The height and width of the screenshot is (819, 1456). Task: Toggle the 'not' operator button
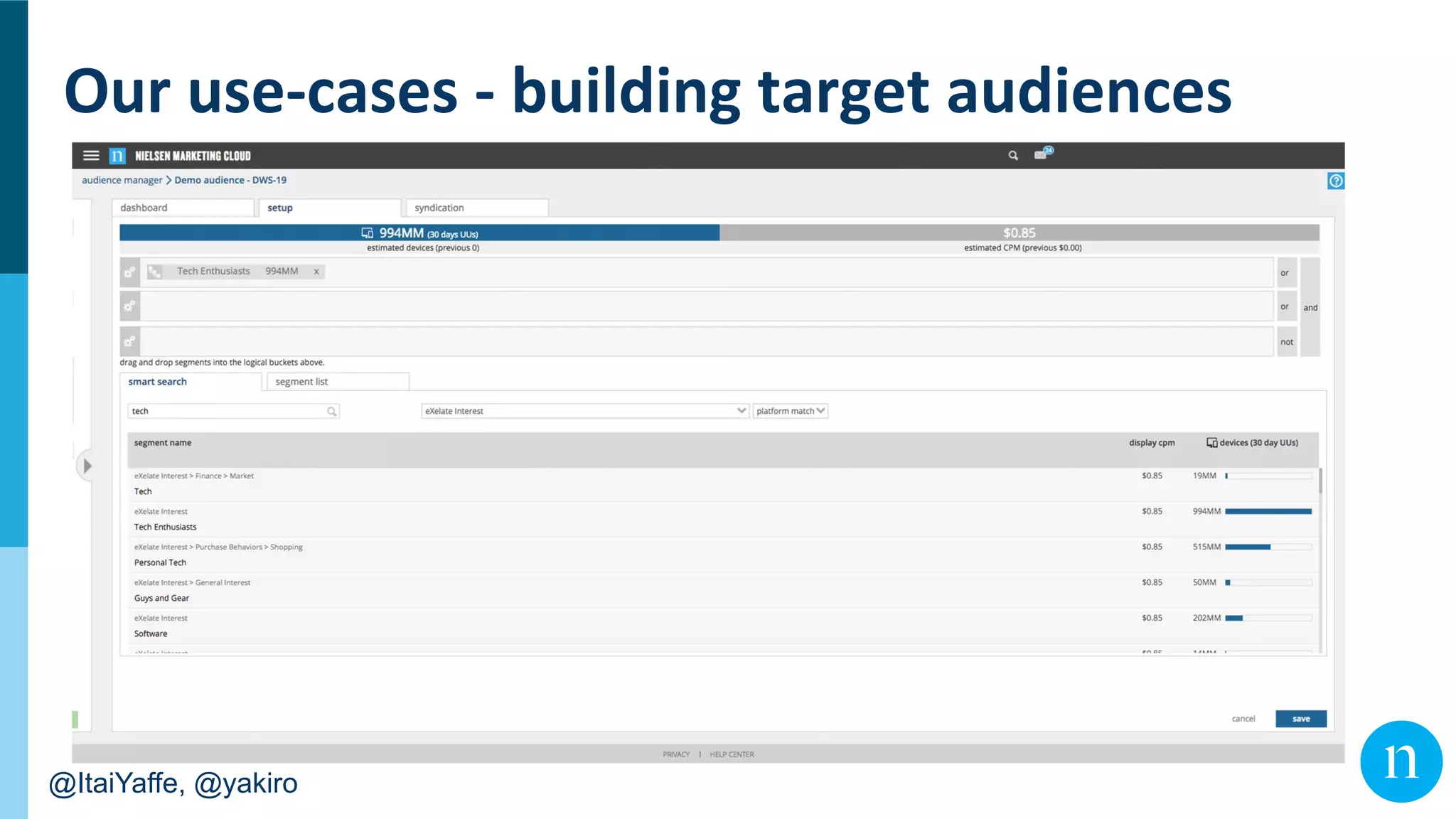[x=1287, y=342]
